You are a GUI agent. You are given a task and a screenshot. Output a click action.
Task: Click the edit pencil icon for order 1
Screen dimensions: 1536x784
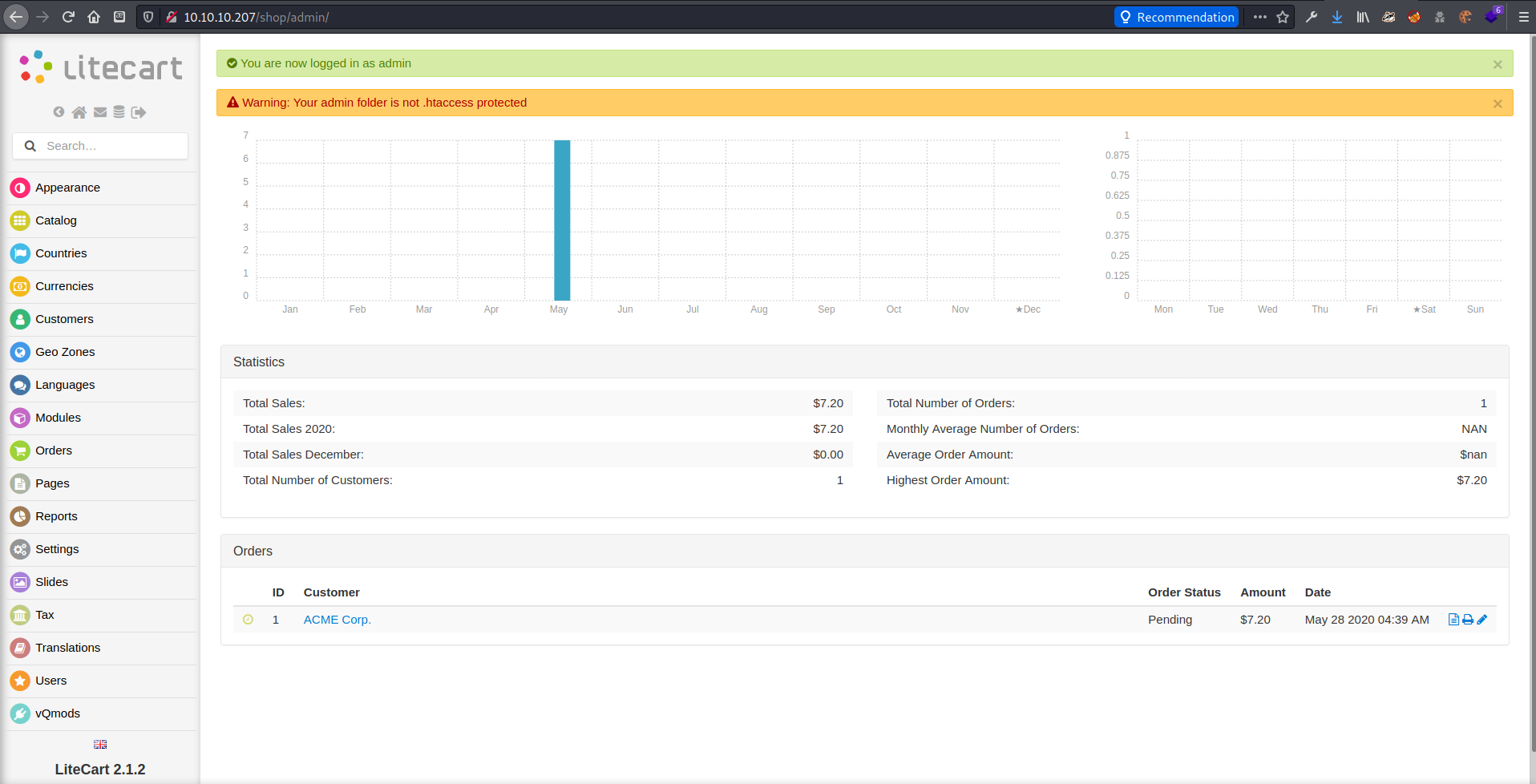coord(1482,620)
